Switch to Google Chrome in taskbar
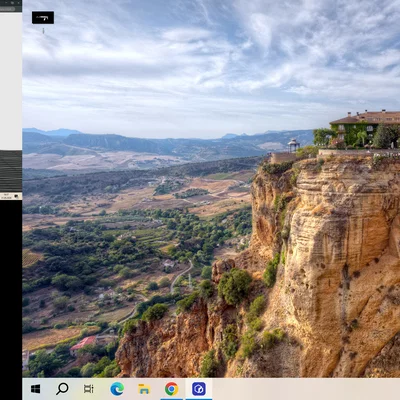The image size is (400, 400). coord(171,389)
